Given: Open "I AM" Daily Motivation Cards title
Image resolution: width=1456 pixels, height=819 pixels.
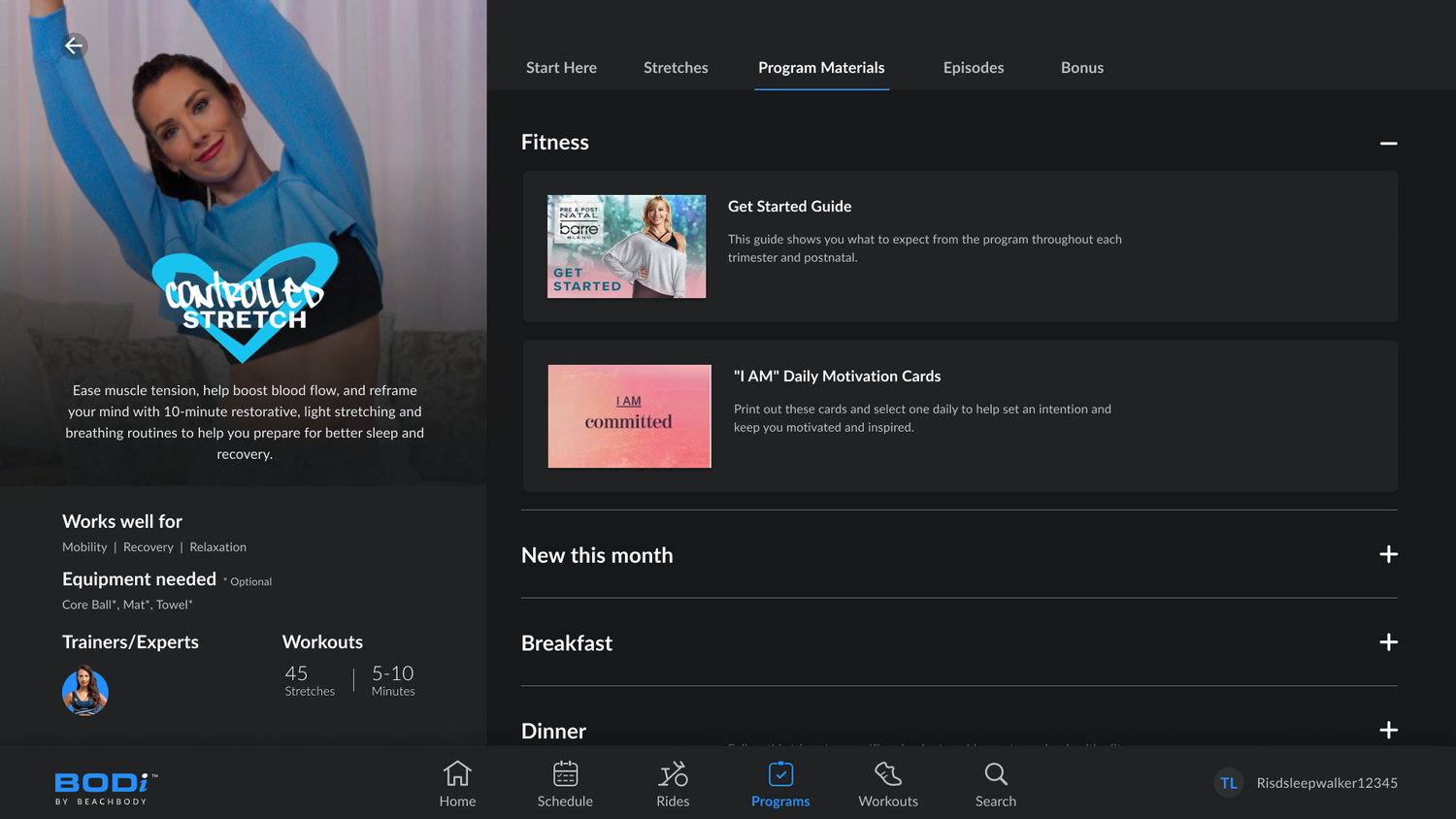Looking at the screenshot, I should pos(837,377).
